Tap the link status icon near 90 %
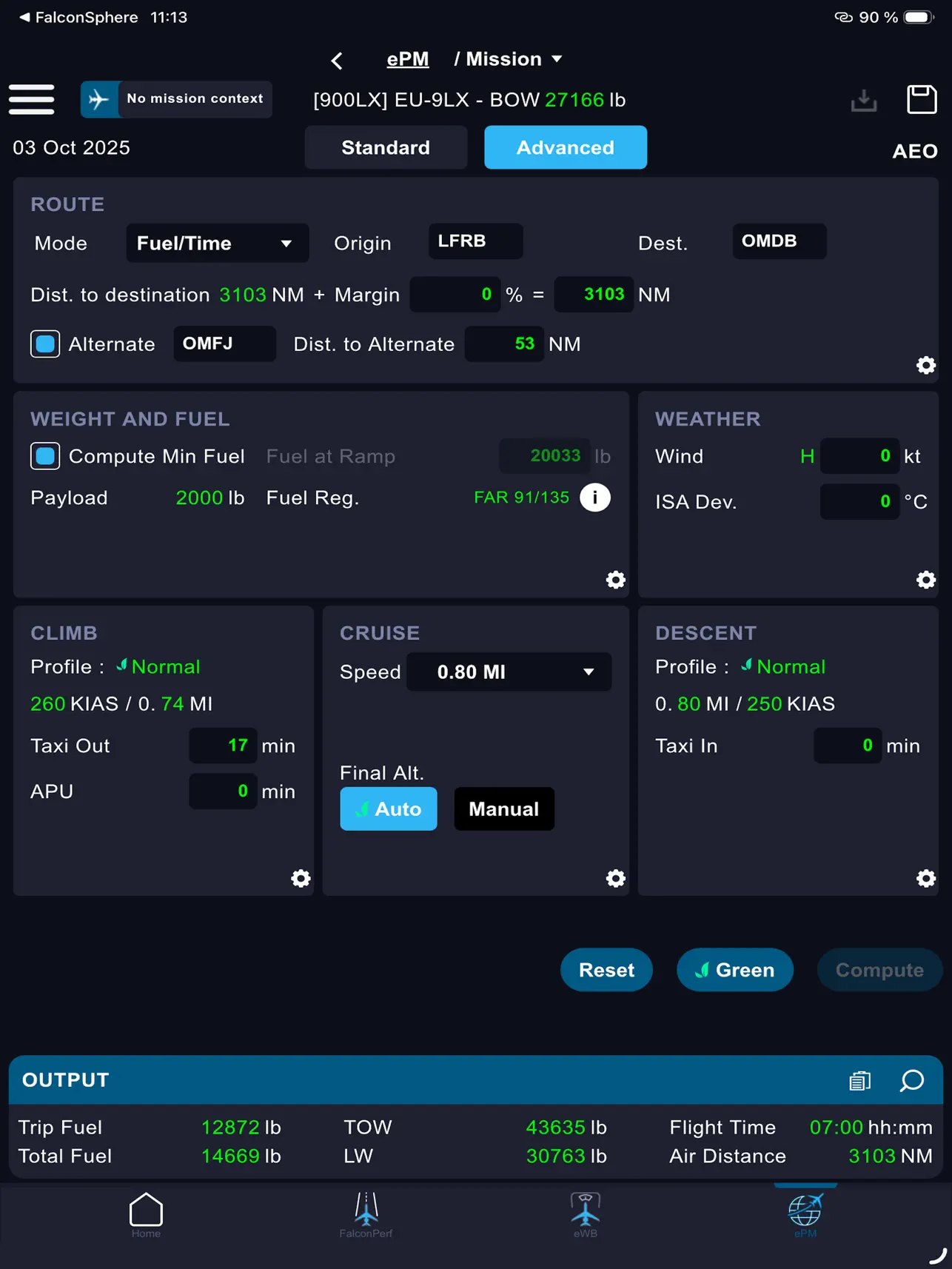Image resolution: width=952 pixels, height=1269 pixels. [x=844, y=17]
